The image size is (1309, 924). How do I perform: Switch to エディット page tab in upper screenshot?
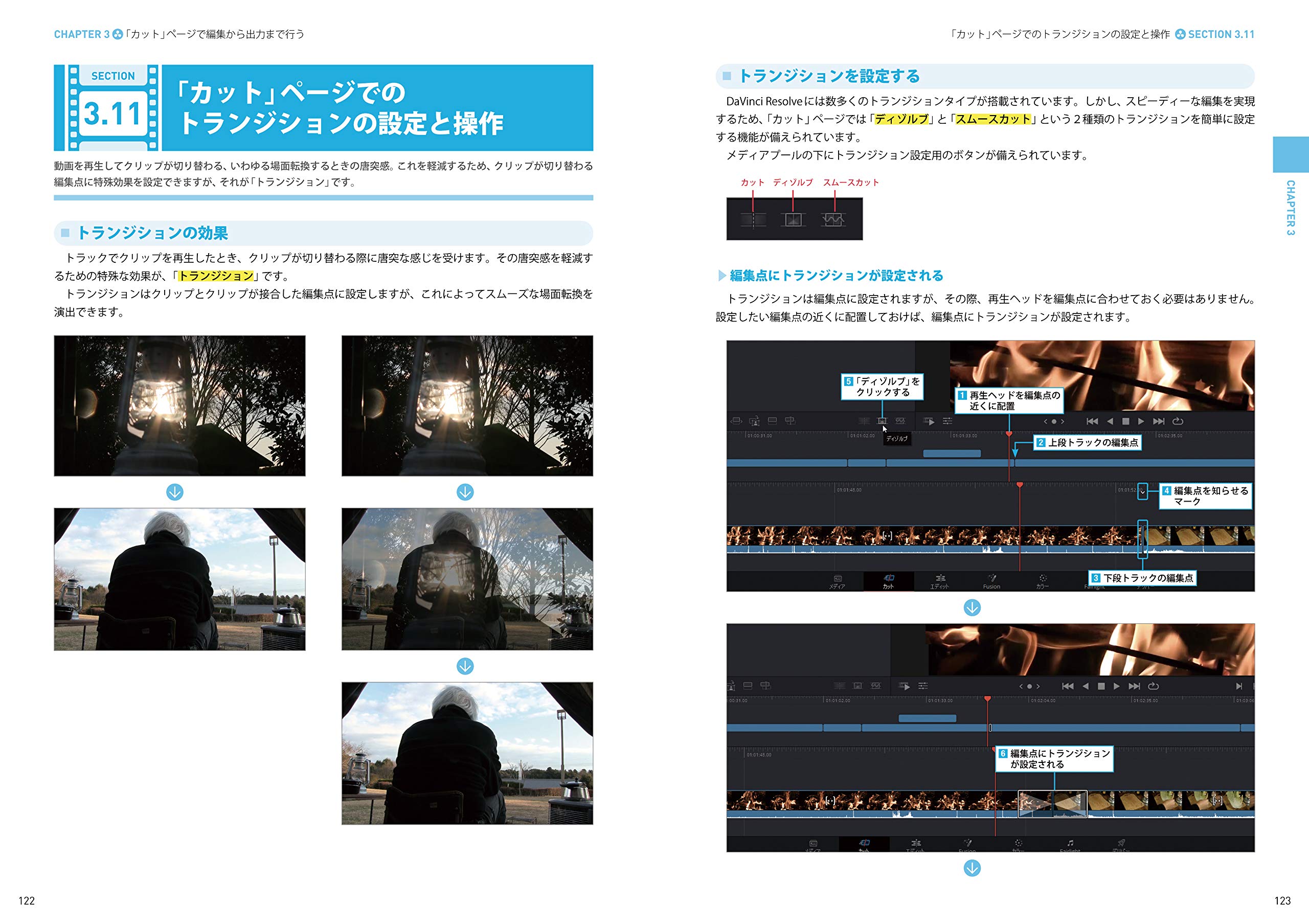click(x=940, y=581)
